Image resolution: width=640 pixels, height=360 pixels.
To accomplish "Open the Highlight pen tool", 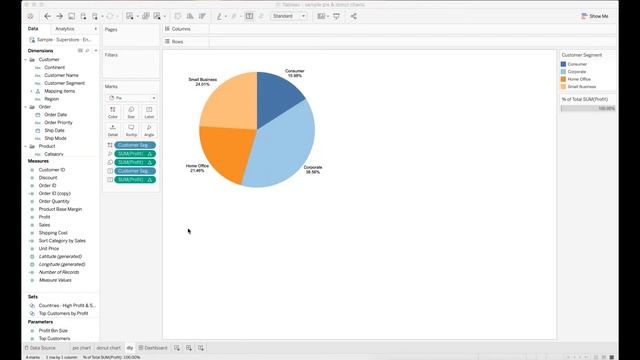I will [x=220, y=16].
